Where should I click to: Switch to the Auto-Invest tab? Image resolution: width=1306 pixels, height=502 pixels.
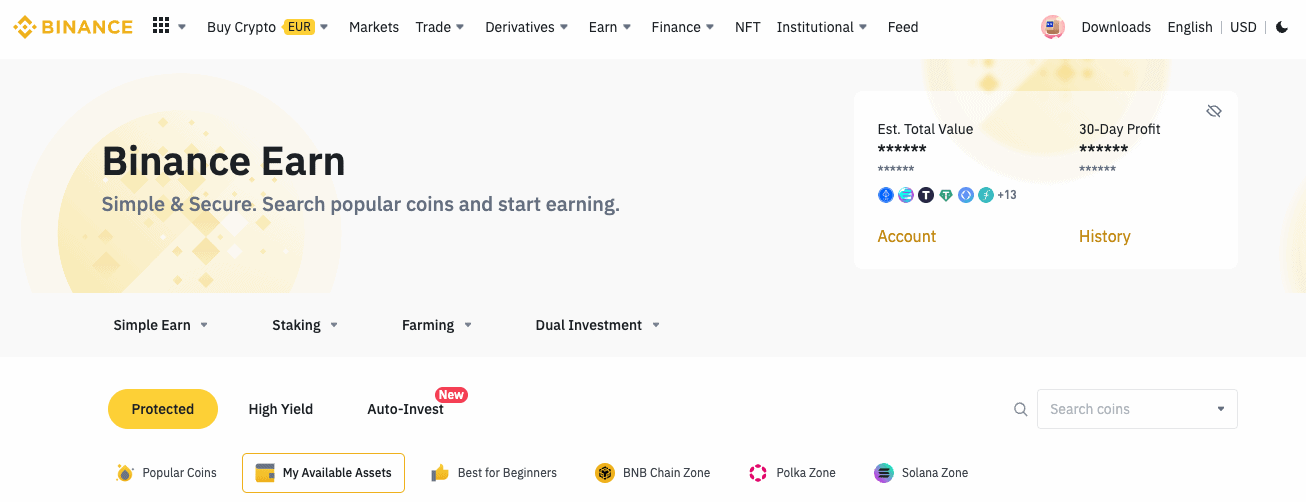[x=406, y=409]
